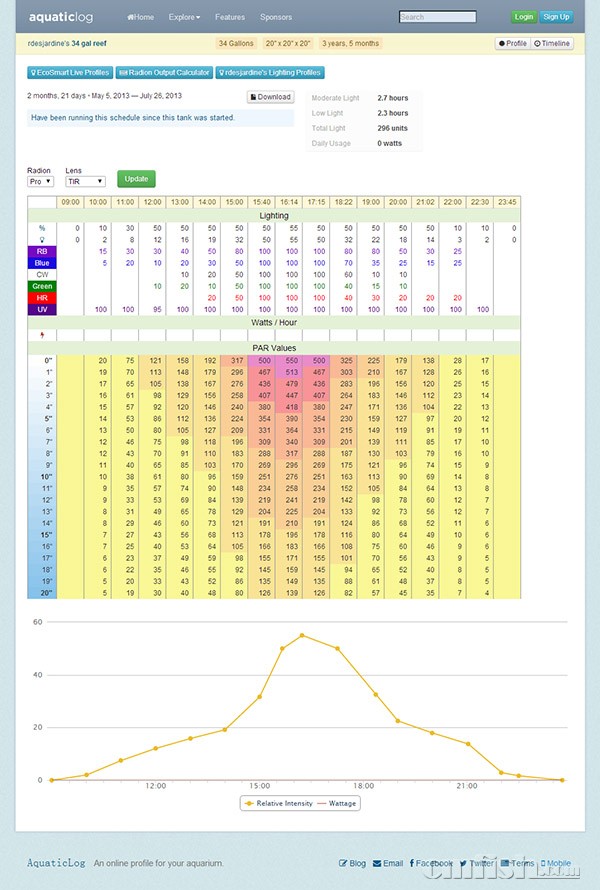Click the RB royal blue channel swatch
The width and height of the screenshot is (600, 890).
point(41,251)
